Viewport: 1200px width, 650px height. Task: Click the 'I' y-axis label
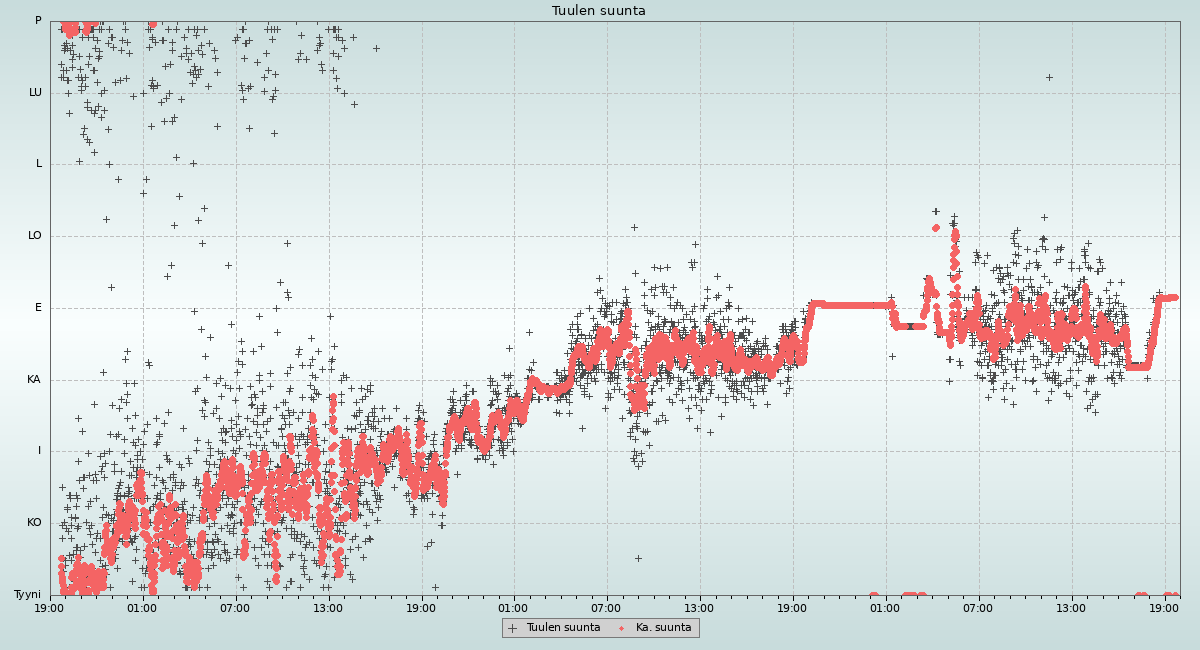point(40,451)
